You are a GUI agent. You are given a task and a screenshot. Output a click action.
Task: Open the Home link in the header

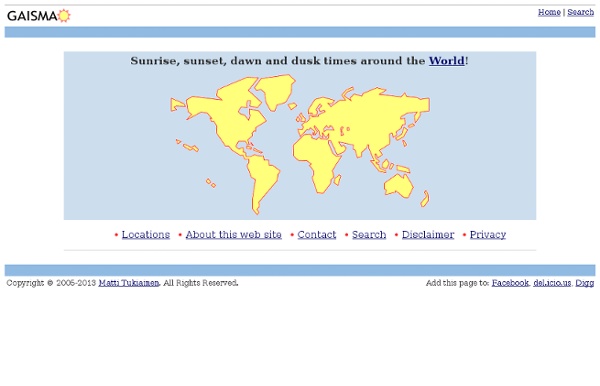click(x=549, y=12)
